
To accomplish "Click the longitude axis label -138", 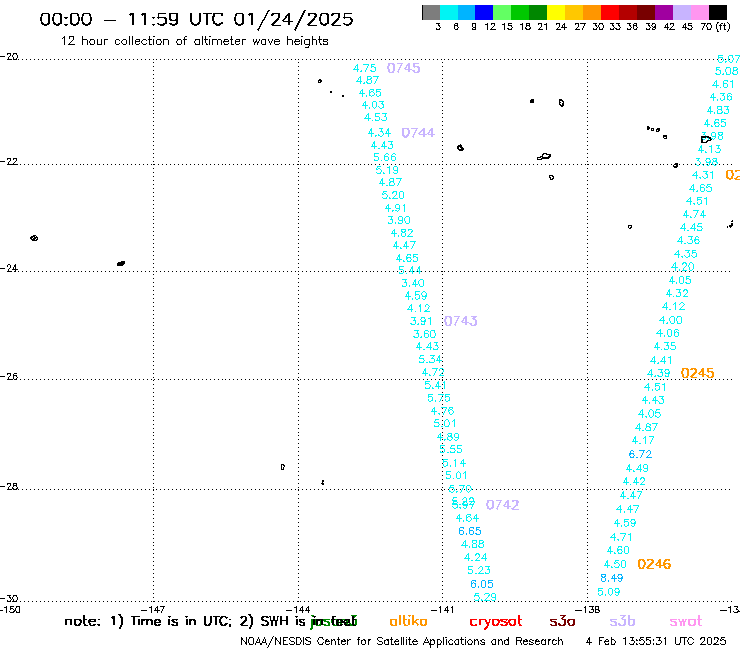I will click(588, 609).
